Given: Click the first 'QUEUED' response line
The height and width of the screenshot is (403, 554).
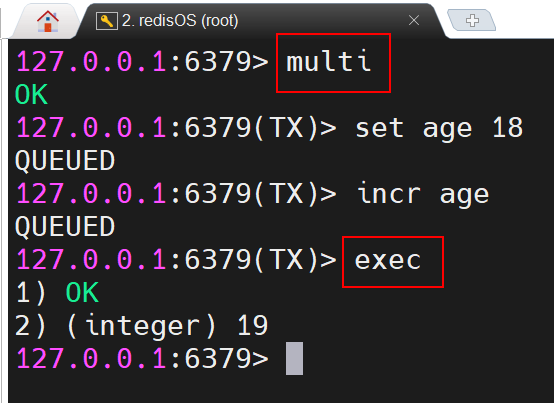Looking at the screenshot, I should (x=65, y=161).
